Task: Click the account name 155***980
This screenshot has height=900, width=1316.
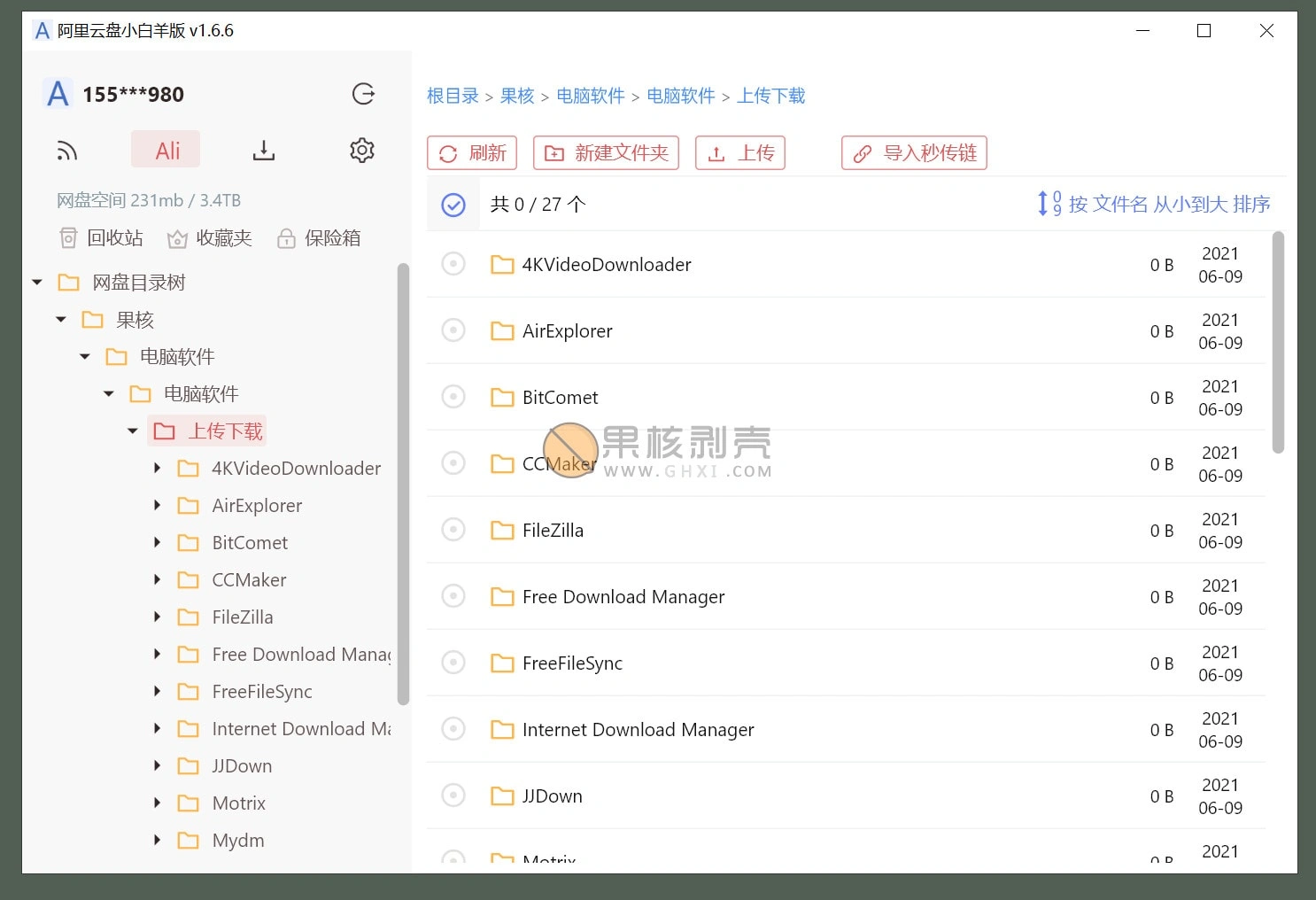Action: click(133, 95)
